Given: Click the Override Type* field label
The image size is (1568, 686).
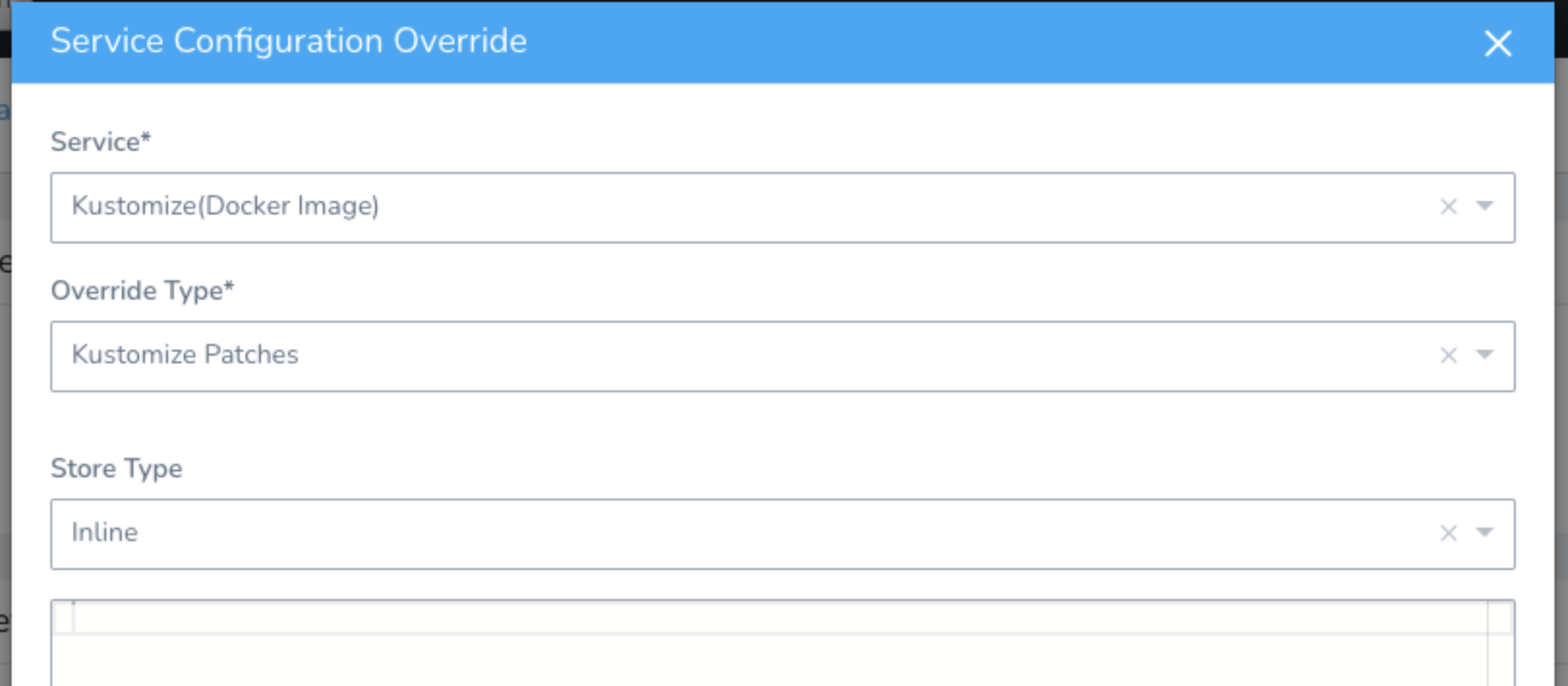Looking at the screenshot, I should [x=142, y=291].
